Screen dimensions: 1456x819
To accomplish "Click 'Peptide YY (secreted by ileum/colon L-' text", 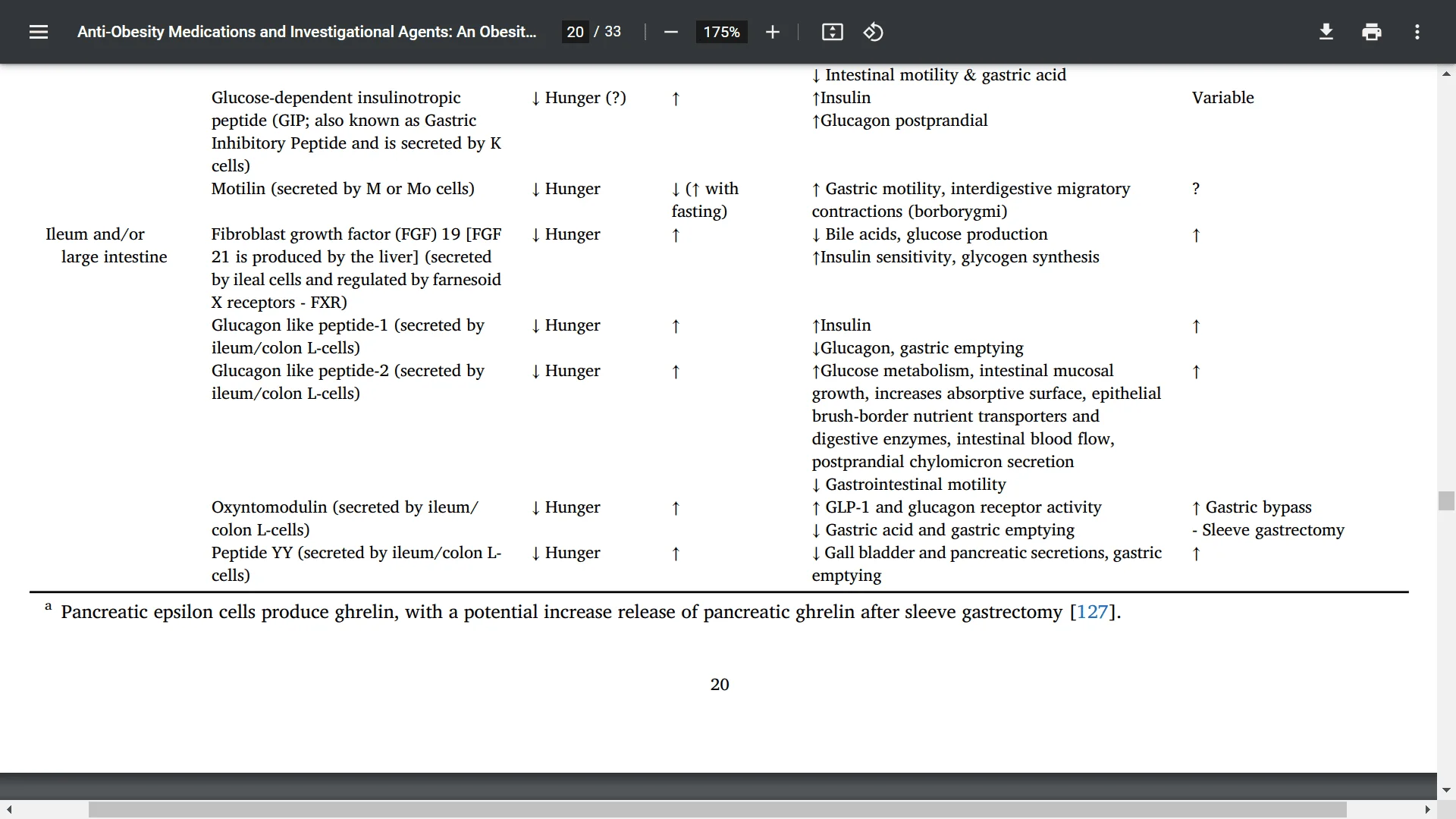I will click(356, 553).
